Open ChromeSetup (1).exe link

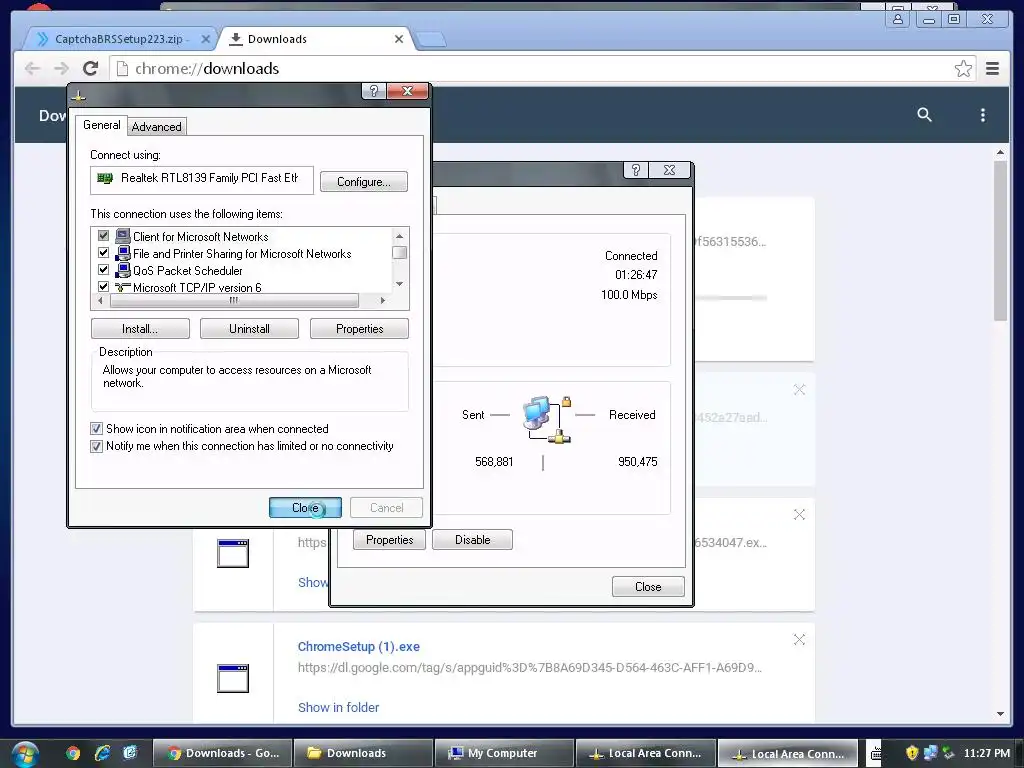[x=359, y=647]
